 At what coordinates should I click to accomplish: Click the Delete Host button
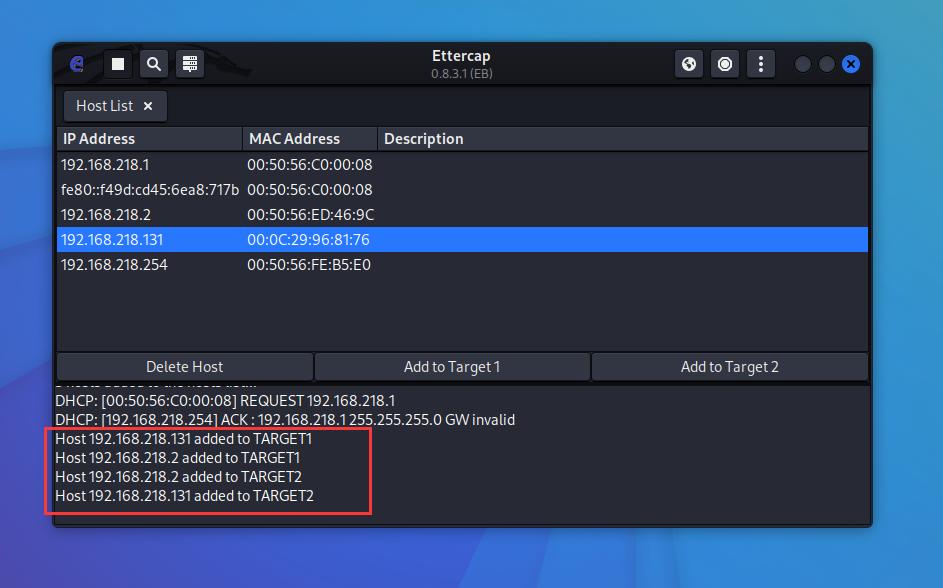tap(185, 367)
